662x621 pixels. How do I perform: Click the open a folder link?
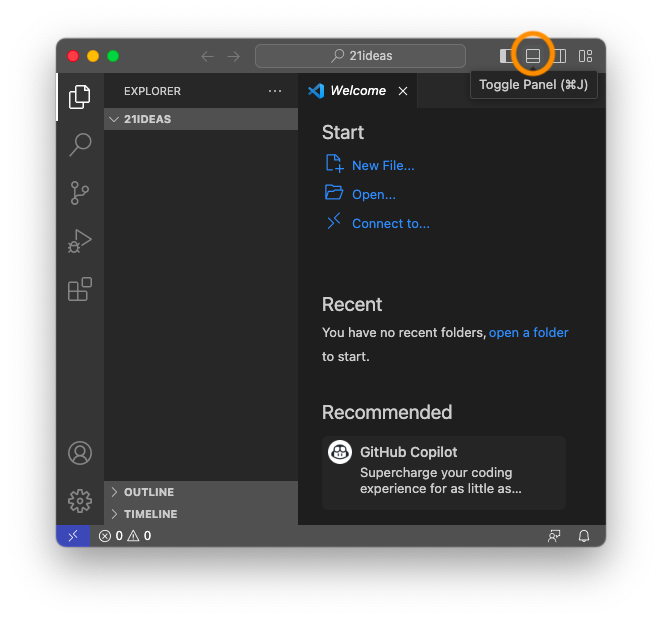pyautogui.click(x=528, y=332)
